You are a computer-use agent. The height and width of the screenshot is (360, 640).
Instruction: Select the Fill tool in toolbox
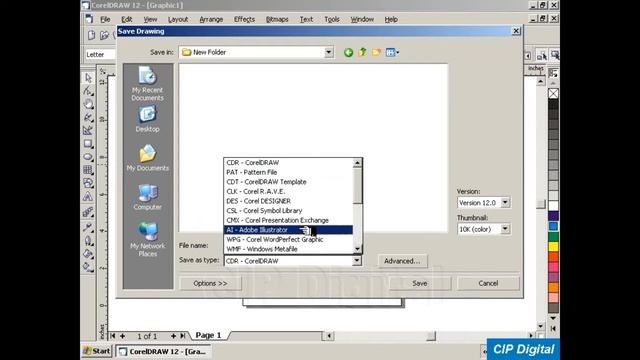point(88,254)
